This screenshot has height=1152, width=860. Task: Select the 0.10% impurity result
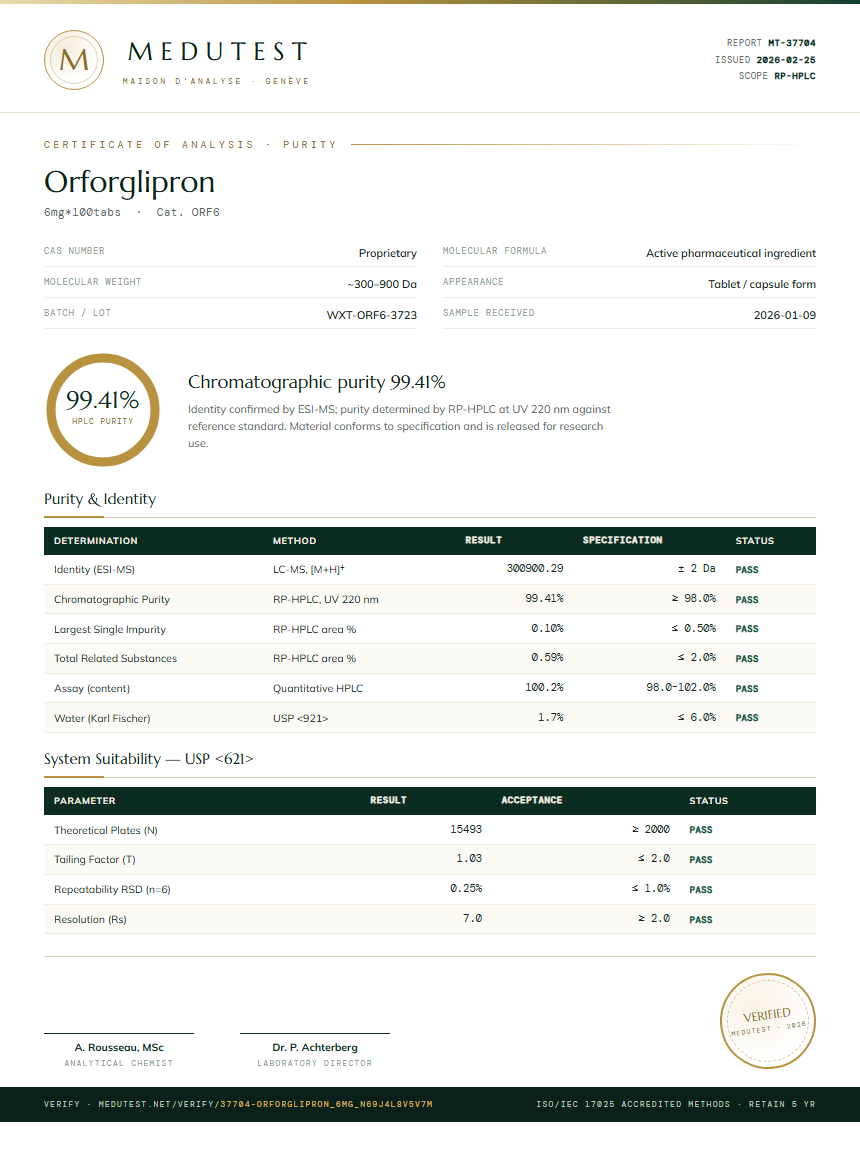pyautogui.click(x=547, y=629)
